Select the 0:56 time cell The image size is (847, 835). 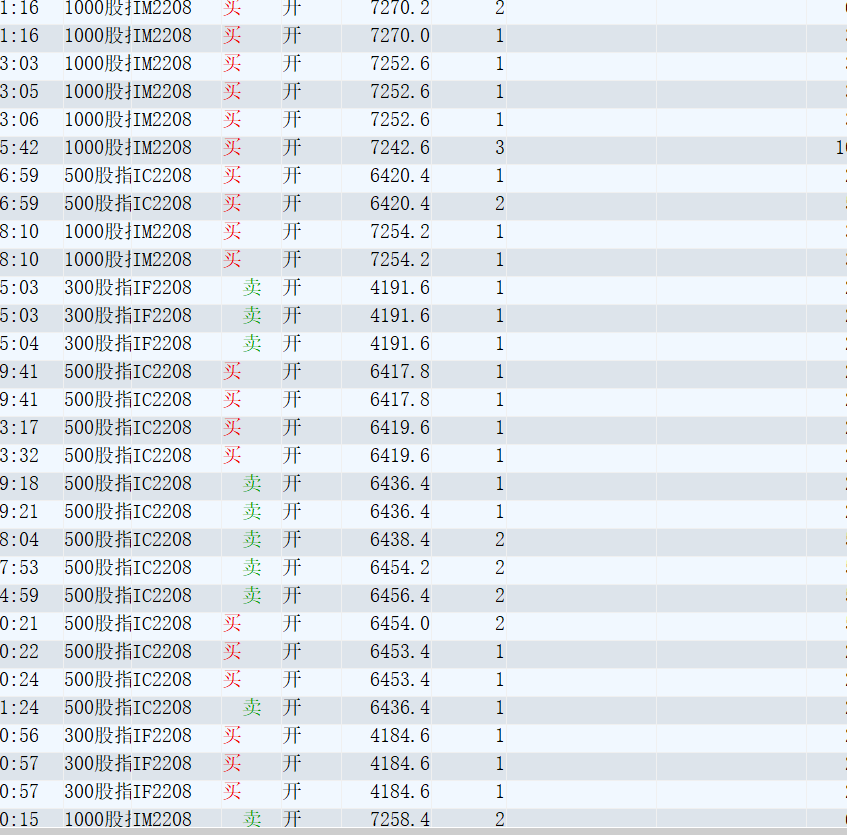(x=19, y=736)
